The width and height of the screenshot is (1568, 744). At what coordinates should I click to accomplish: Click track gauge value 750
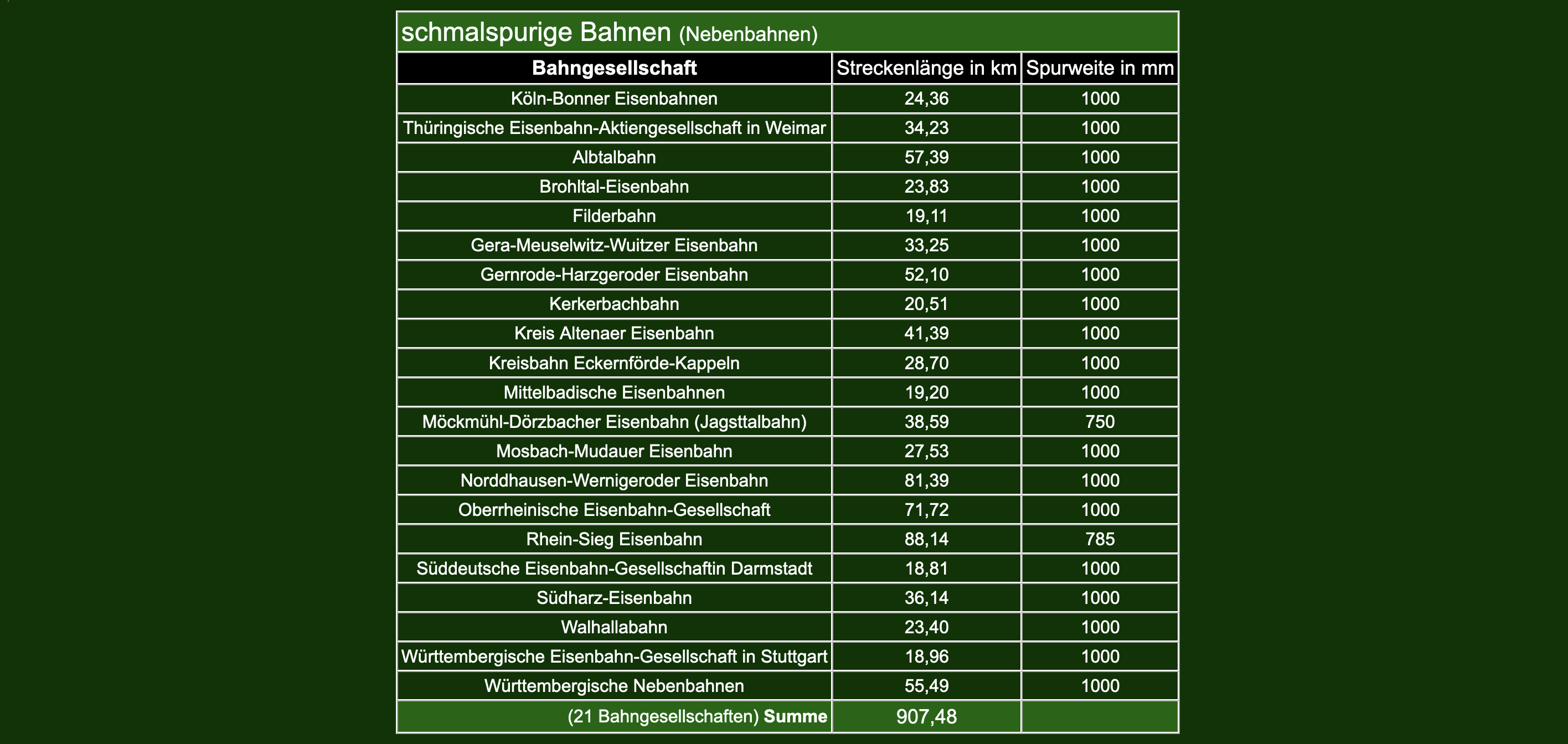point(1099,422)
